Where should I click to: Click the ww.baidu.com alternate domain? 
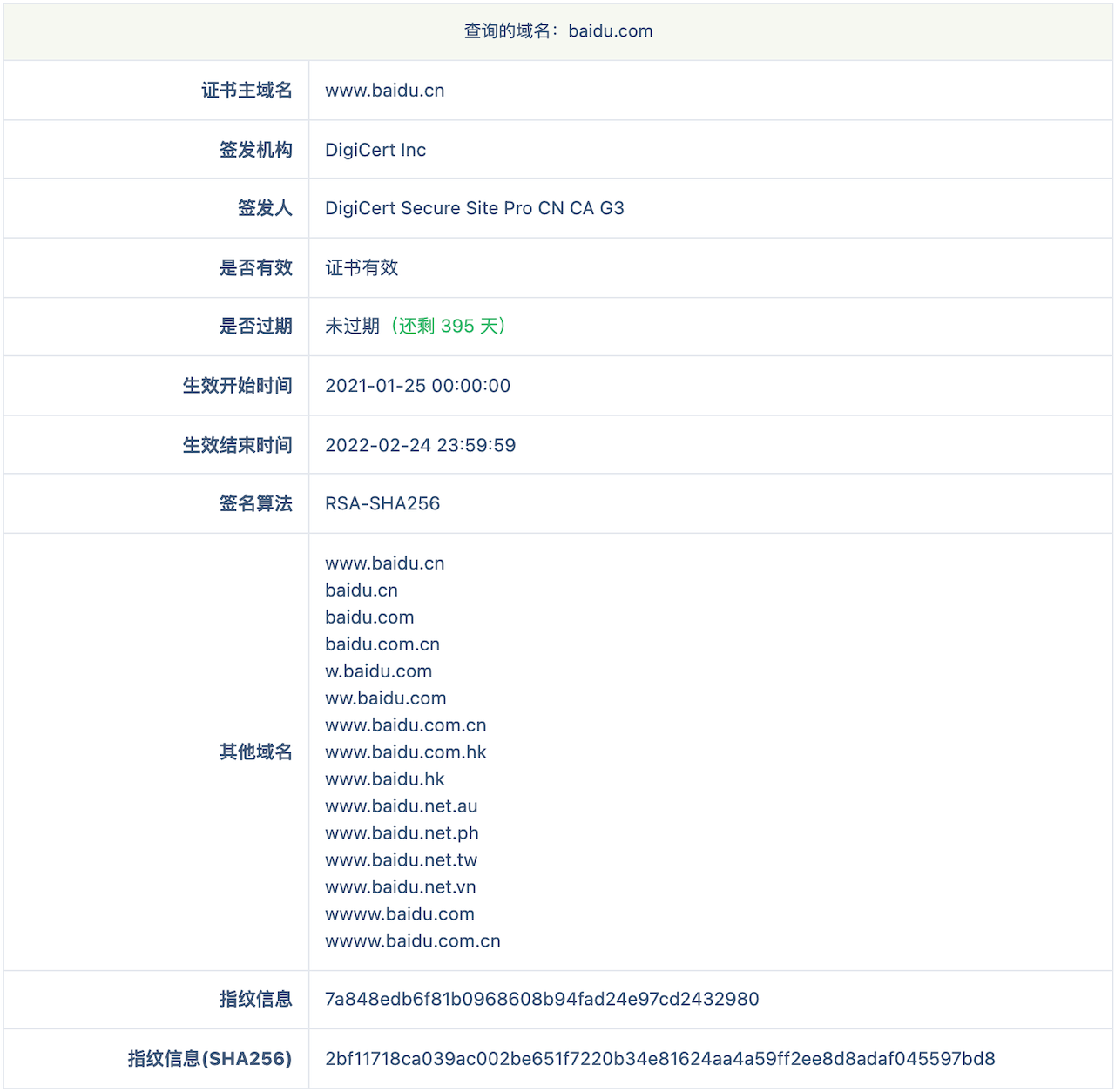pyautogui.click(x=385, y=698)
